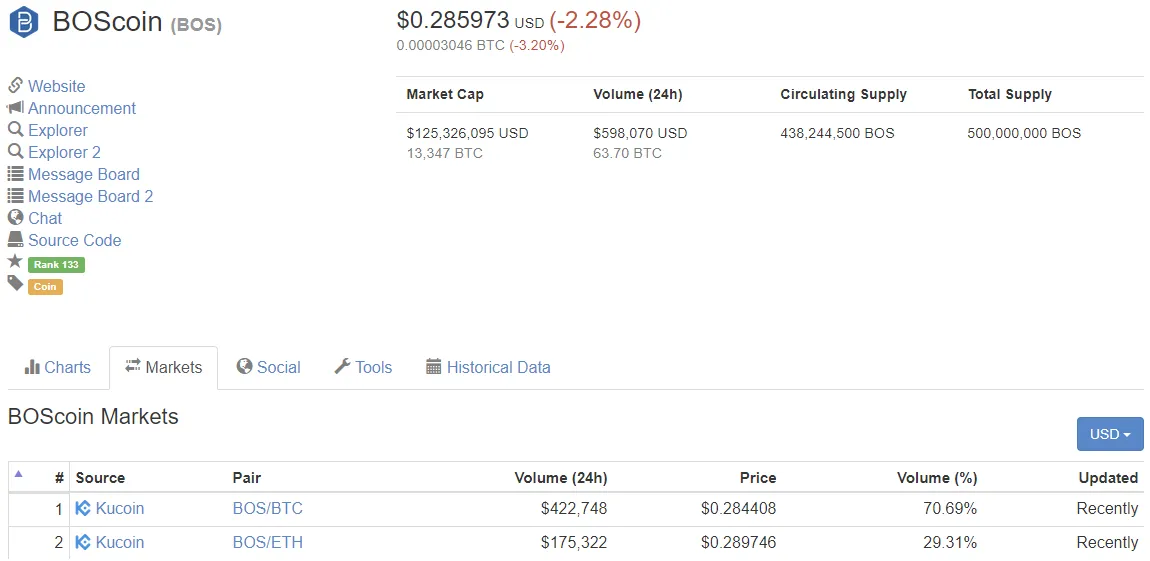Image resolution: width=1150 pixels, height=561 pixels.
Task: Sort by Price column header
Action: pyautogui.click(x=758, y=478)
